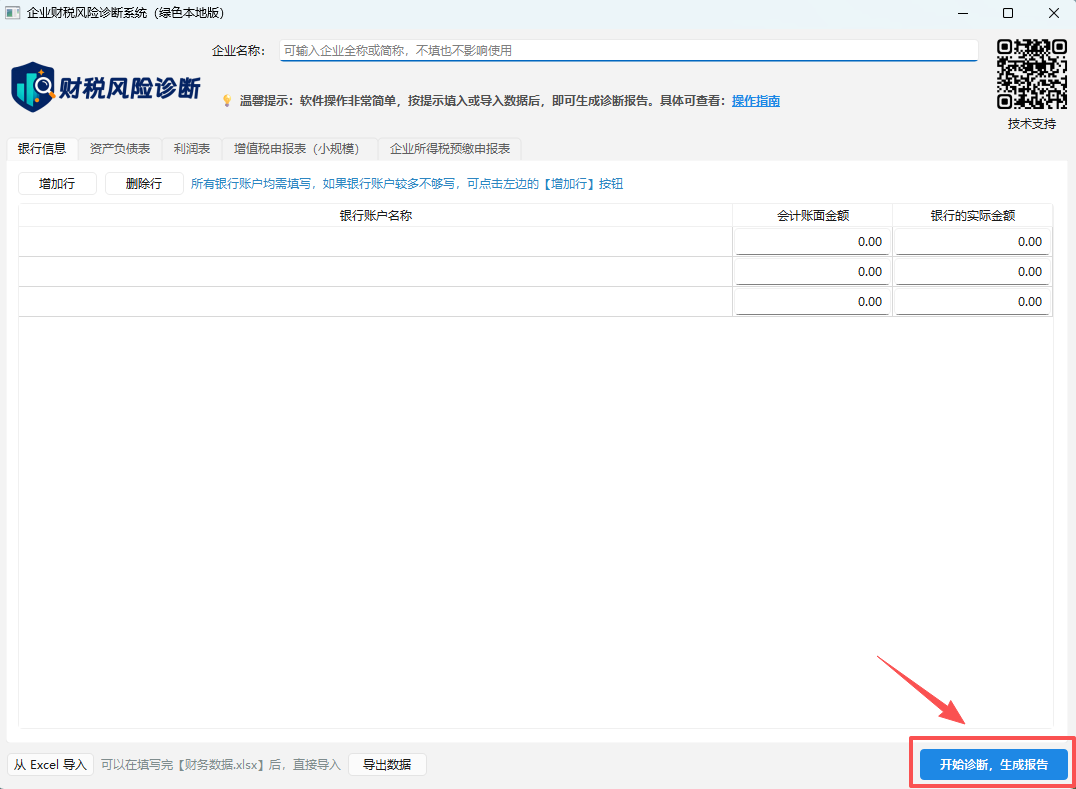Click the app icon in title bar
Screen dimensions: 1076x789
(x=12, y=13)
